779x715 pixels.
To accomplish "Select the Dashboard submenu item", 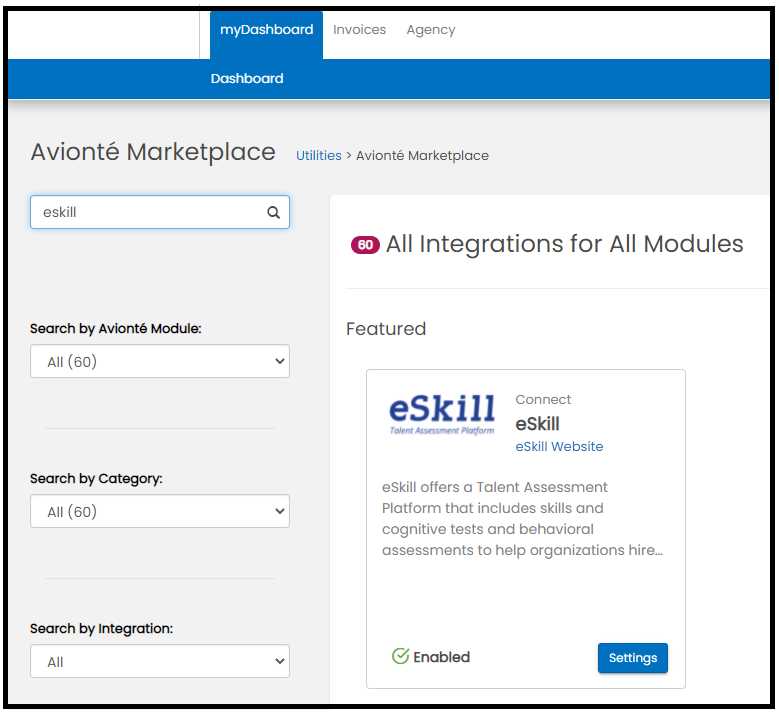I will click(x=247, y=79).
